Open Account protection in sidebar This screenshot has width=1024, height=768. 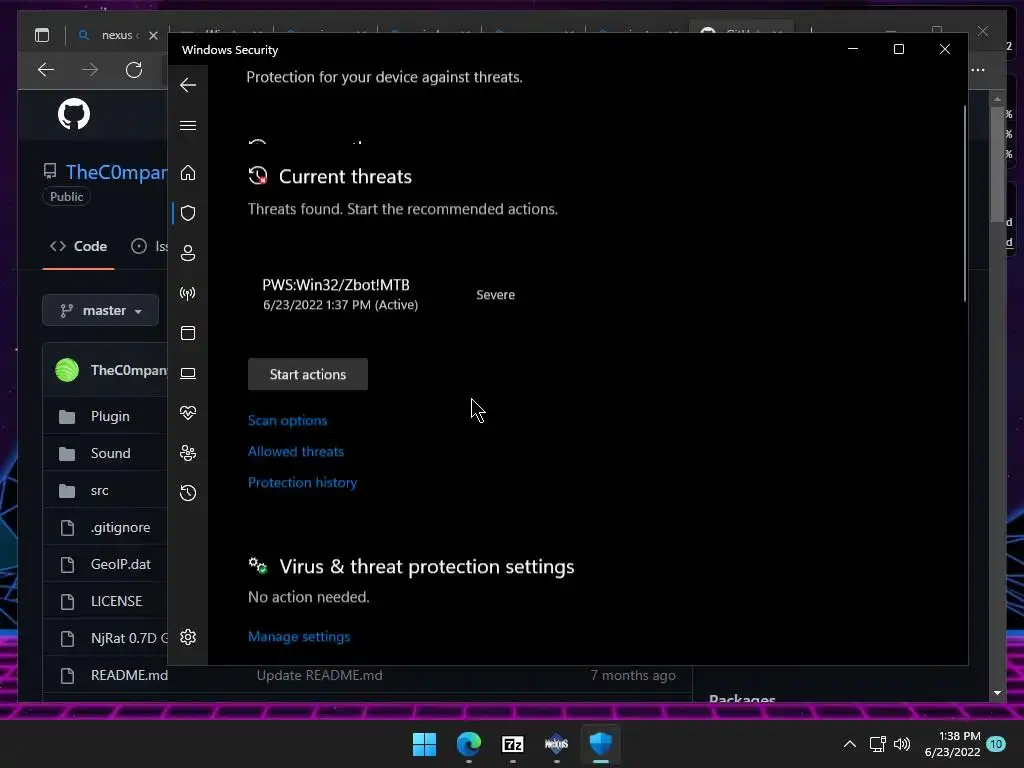click(x=188, y=253)
